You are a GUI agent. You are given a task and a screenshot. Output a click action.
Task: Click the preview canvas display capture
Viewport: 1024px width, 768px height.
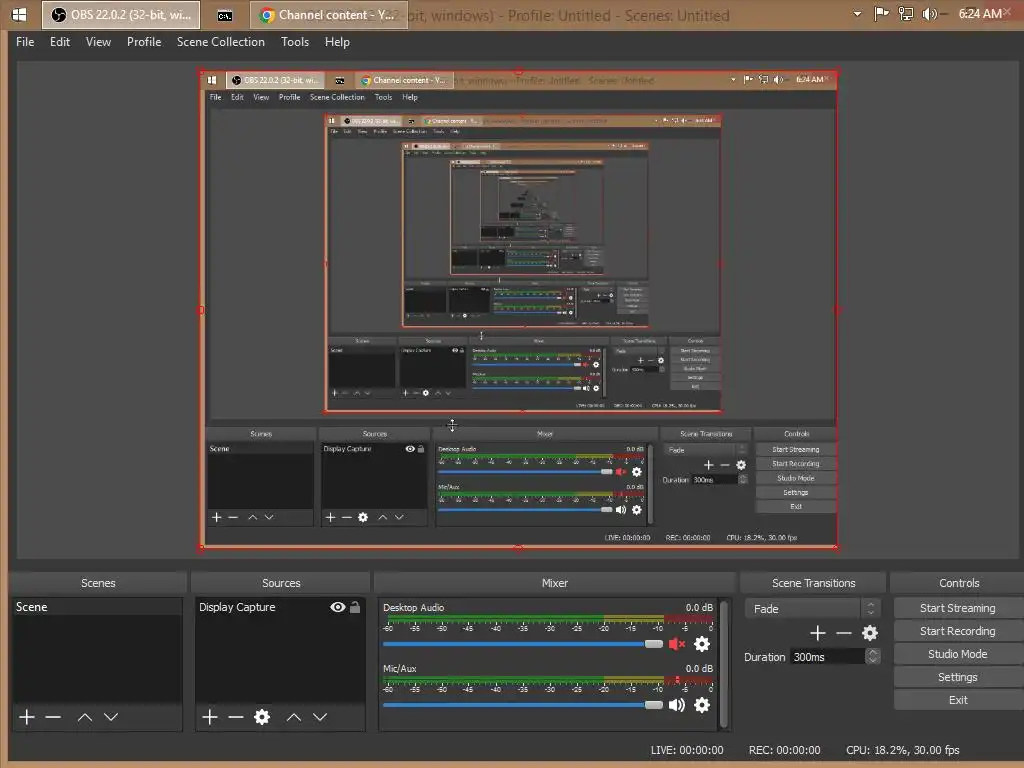519,310
